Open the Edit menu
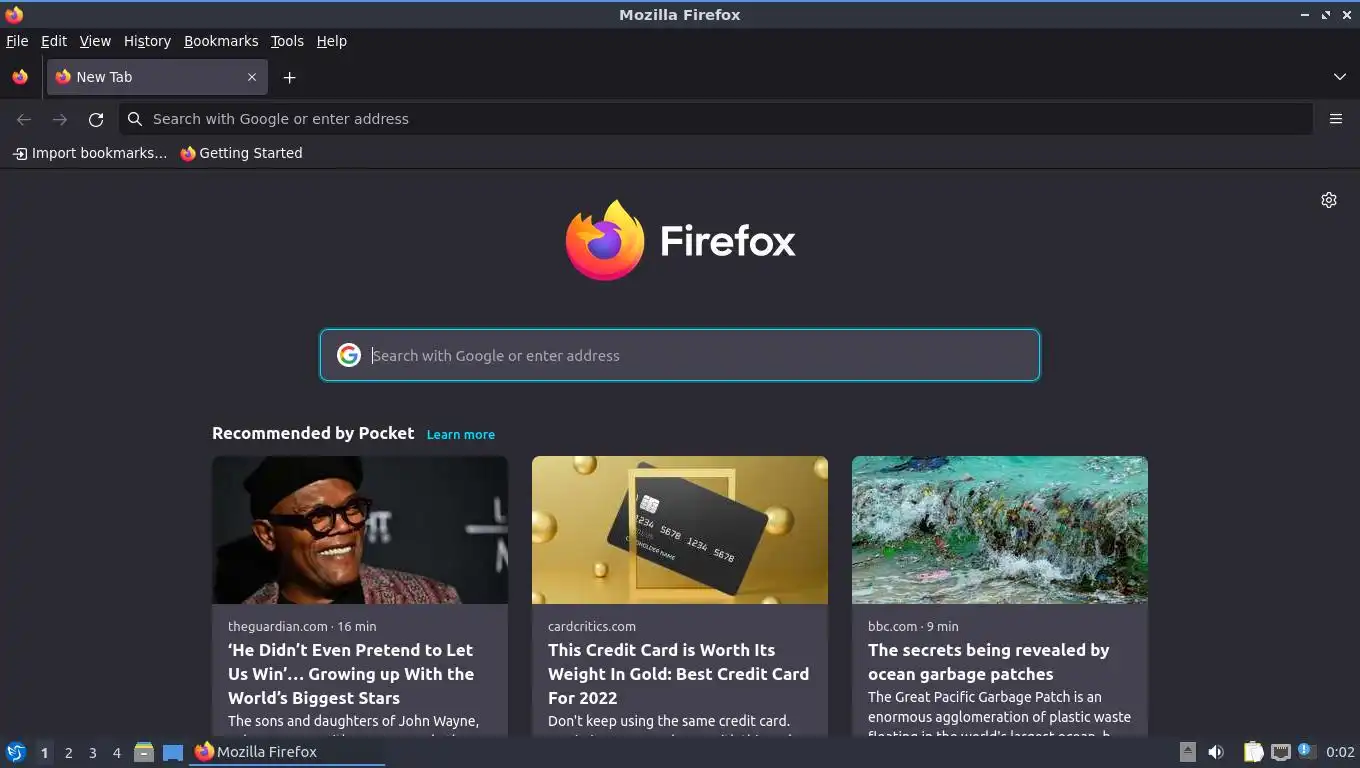1360x768 pixels. click(54, 41)
